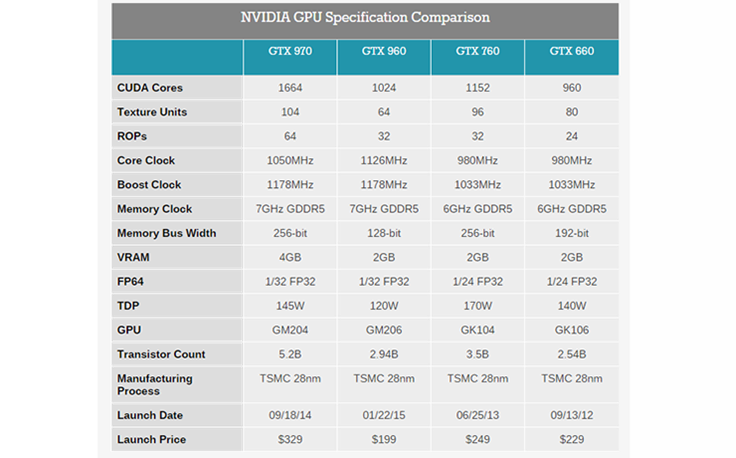Click the GM206 GPU cell
The height and width of the screenshot is (458, 736).
click(x=384, y=330)
